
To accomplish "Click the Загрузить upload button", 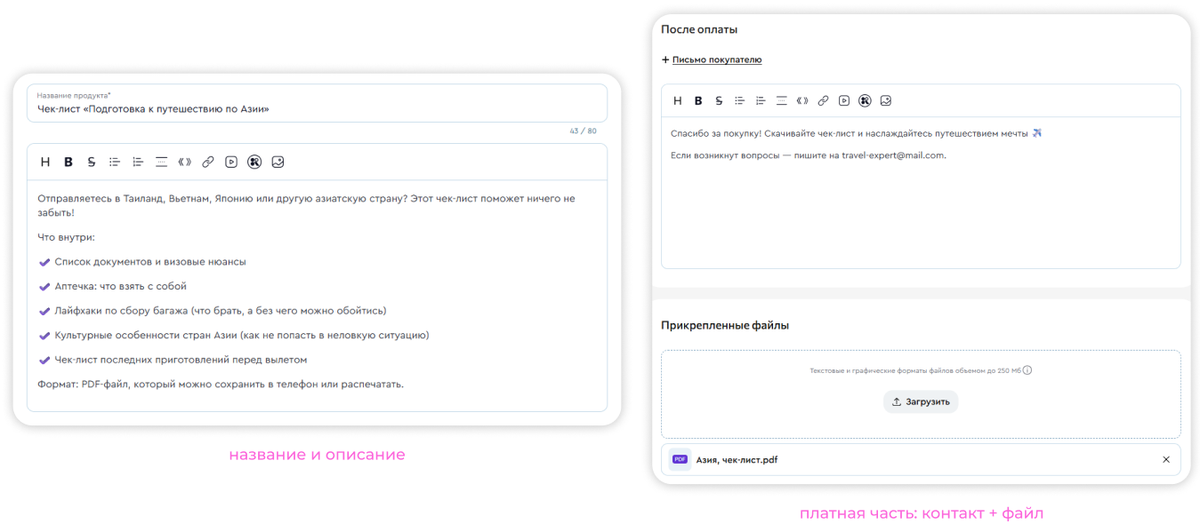I will coord(920,402).
